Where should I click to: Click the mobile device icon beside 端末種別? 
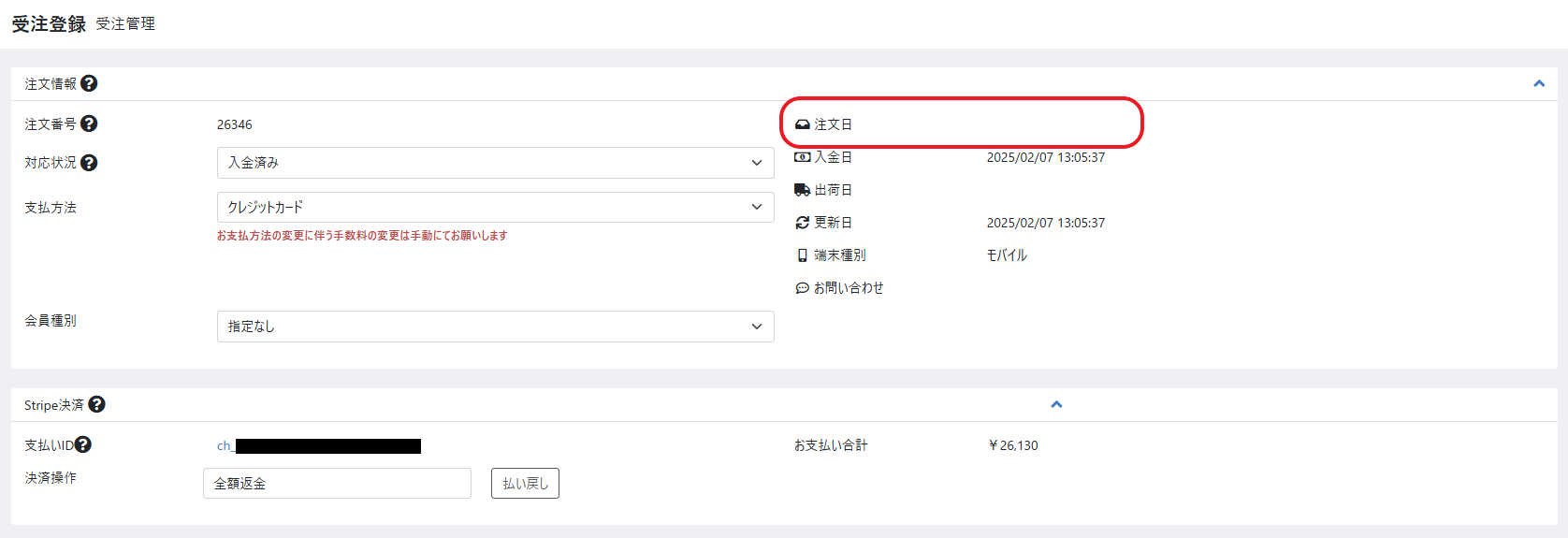pyautogui.click(x=802, y=255)
